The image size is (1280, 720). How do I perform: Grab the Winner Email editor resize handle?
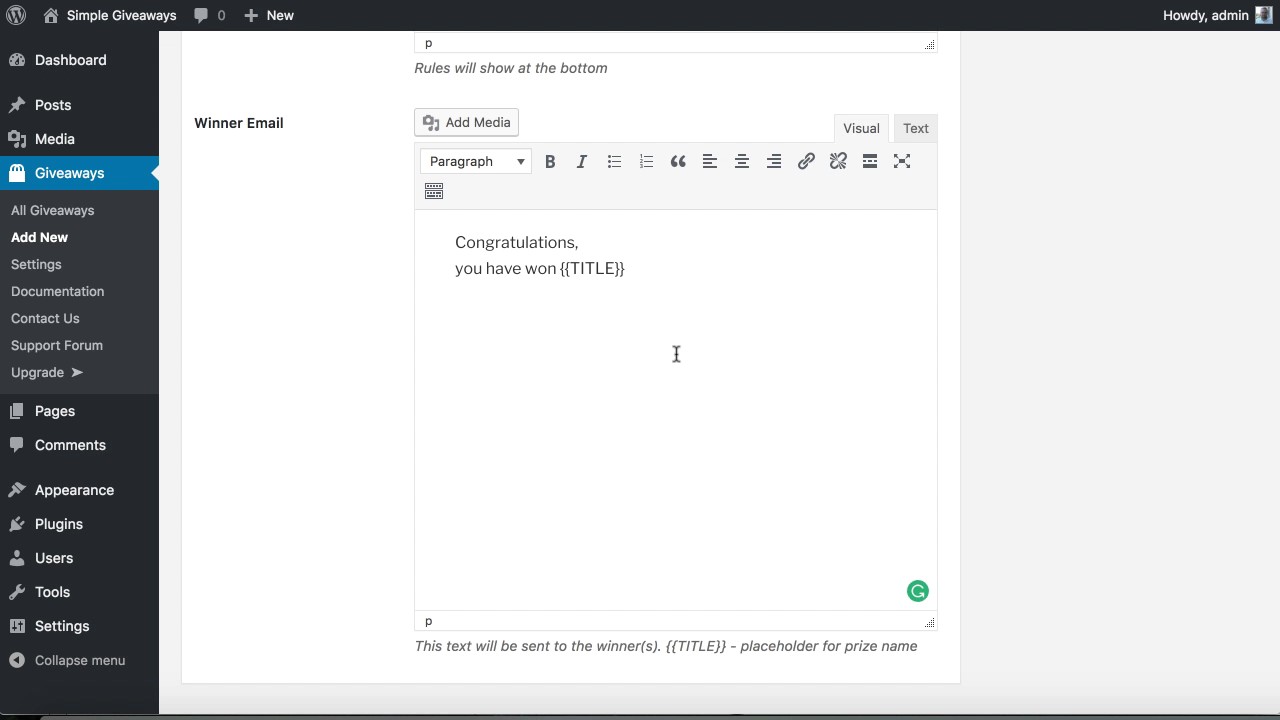click(930, 623)
